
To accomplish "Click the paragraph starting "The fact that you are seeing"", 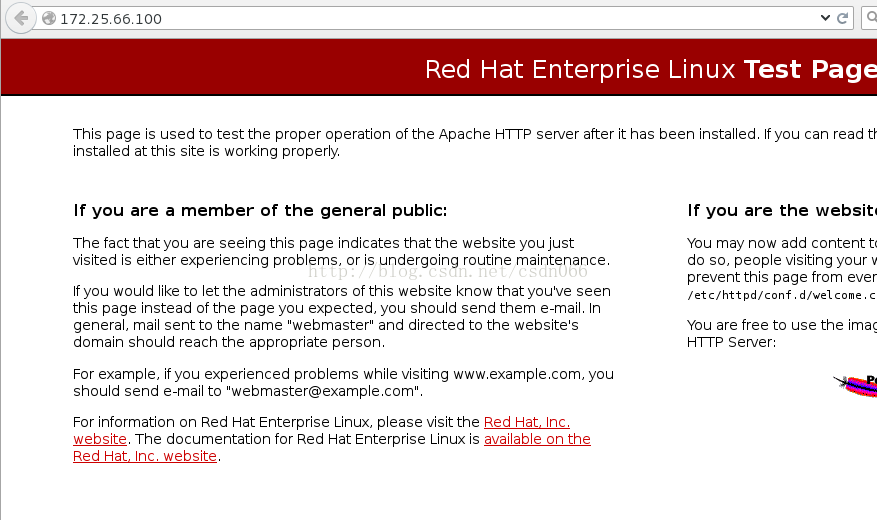I will point(341,252).
